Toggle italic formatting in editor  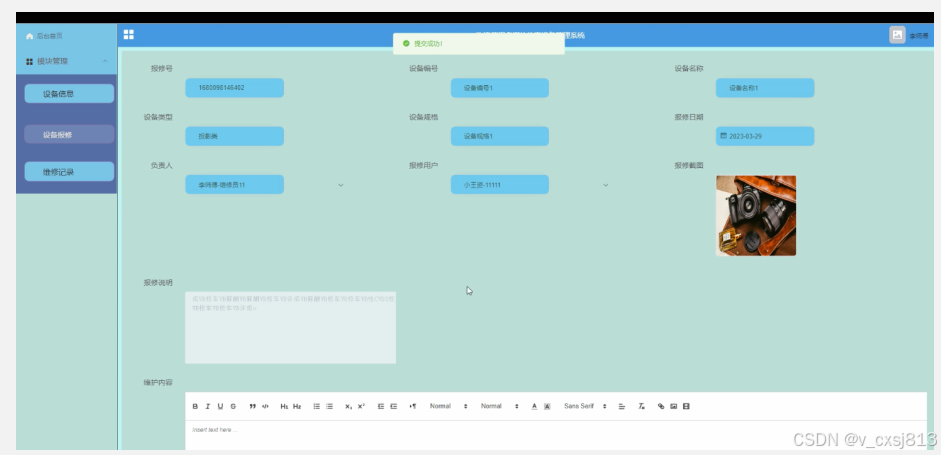point(208,406)
